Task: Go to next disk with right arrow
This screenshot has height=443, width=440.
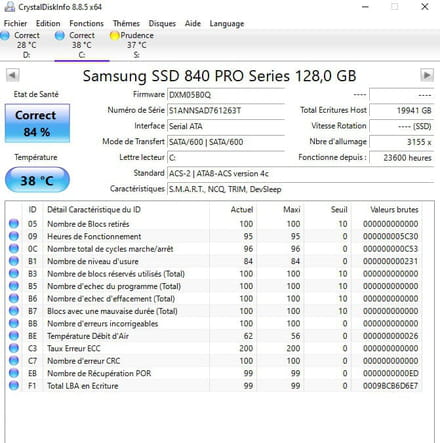Action: coord(427,75)
